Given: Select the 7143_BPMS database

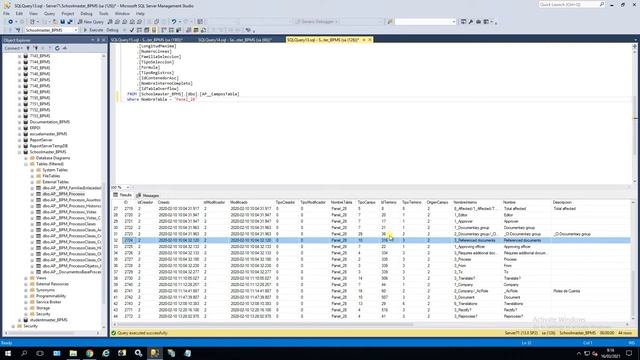Looking at the screenshot, I should 40,56.
